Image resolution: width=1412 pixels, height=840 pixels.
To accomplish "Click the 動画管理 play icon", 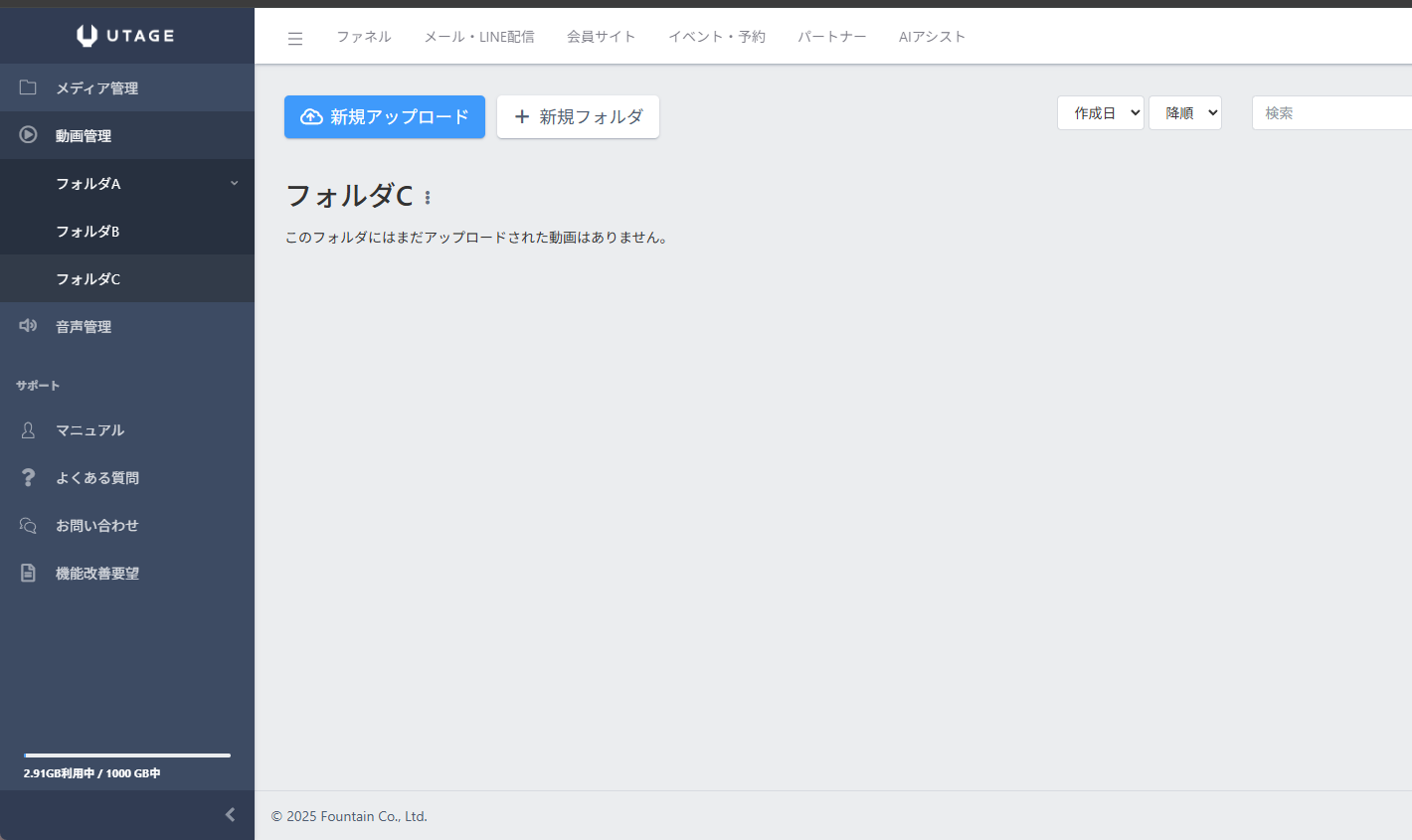I will click(28, 135).
